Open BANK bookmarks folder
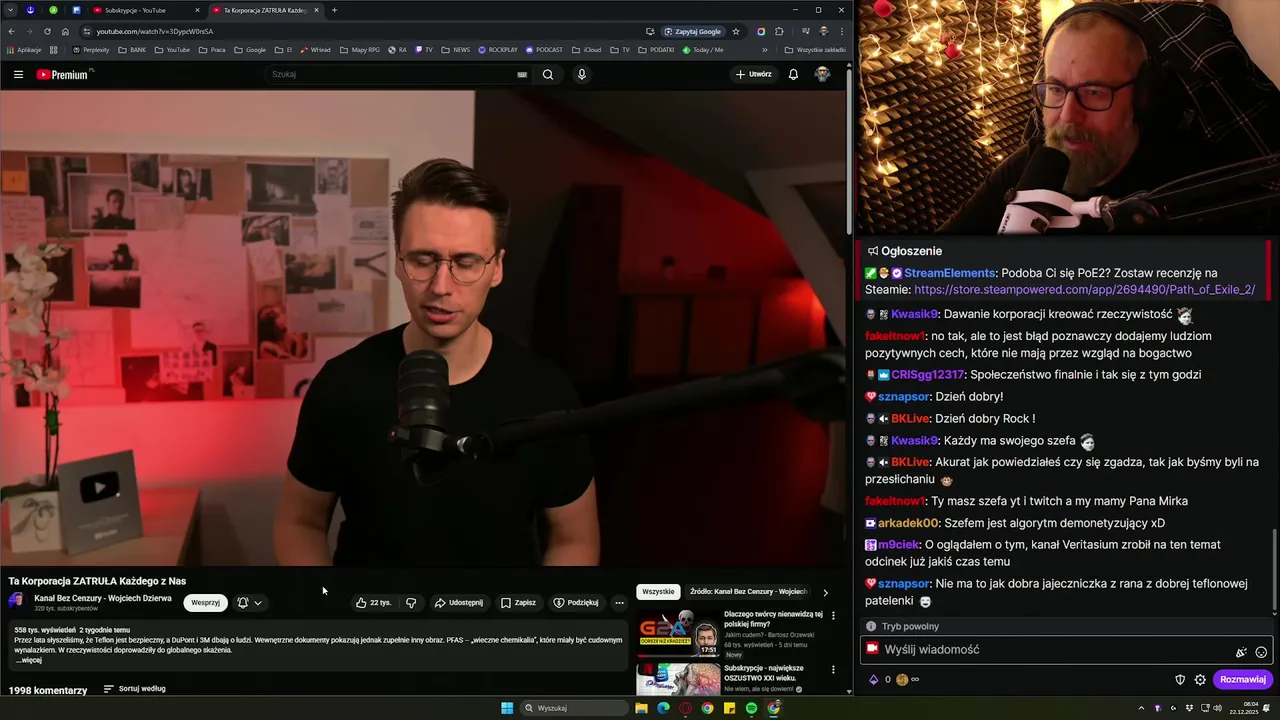This screenshot has height=720, width=1280. point(132,50)
